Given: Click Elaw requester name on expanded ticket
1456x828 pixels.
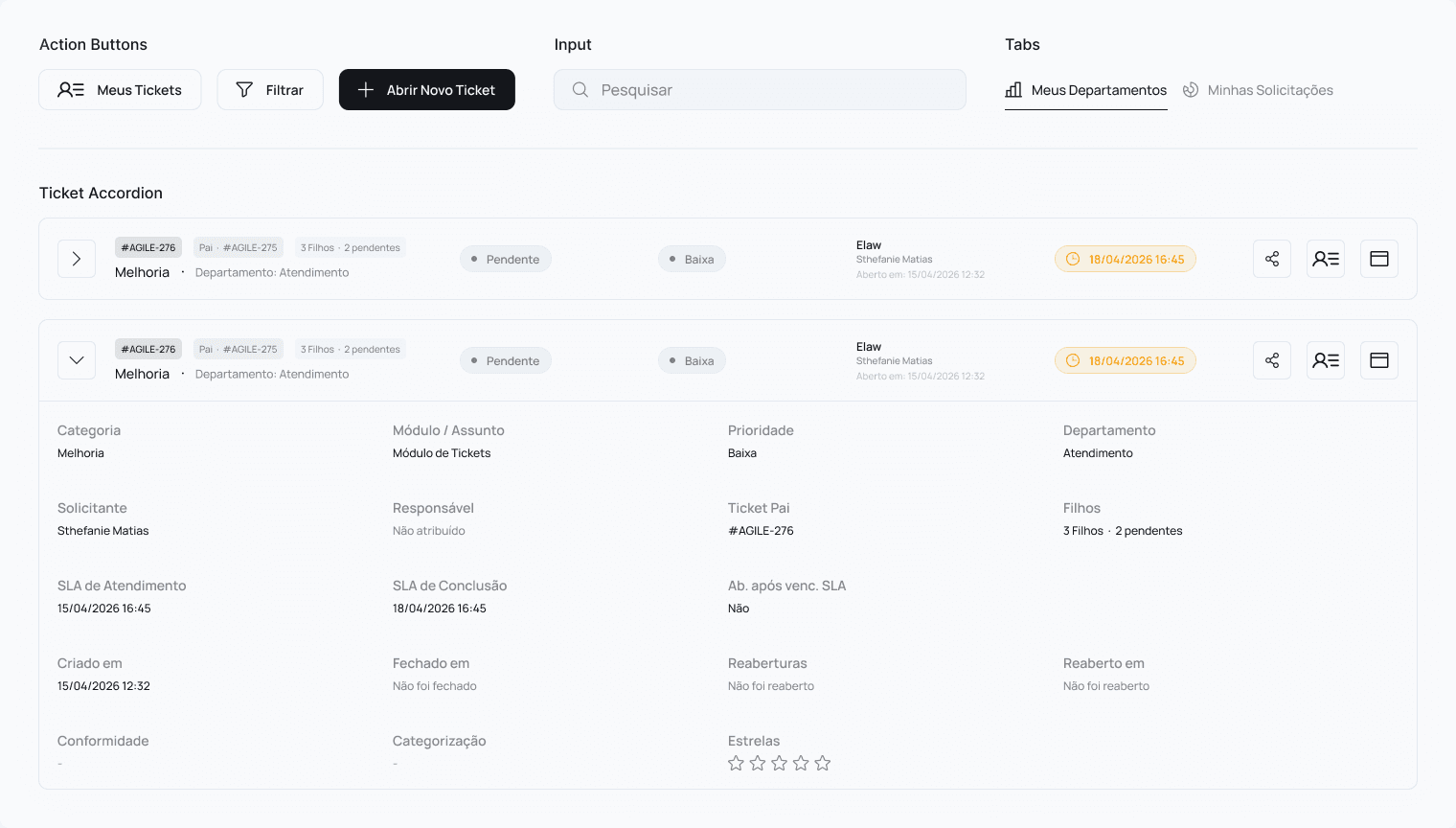Looking at the screenshot, I should [x=869, y=347].
